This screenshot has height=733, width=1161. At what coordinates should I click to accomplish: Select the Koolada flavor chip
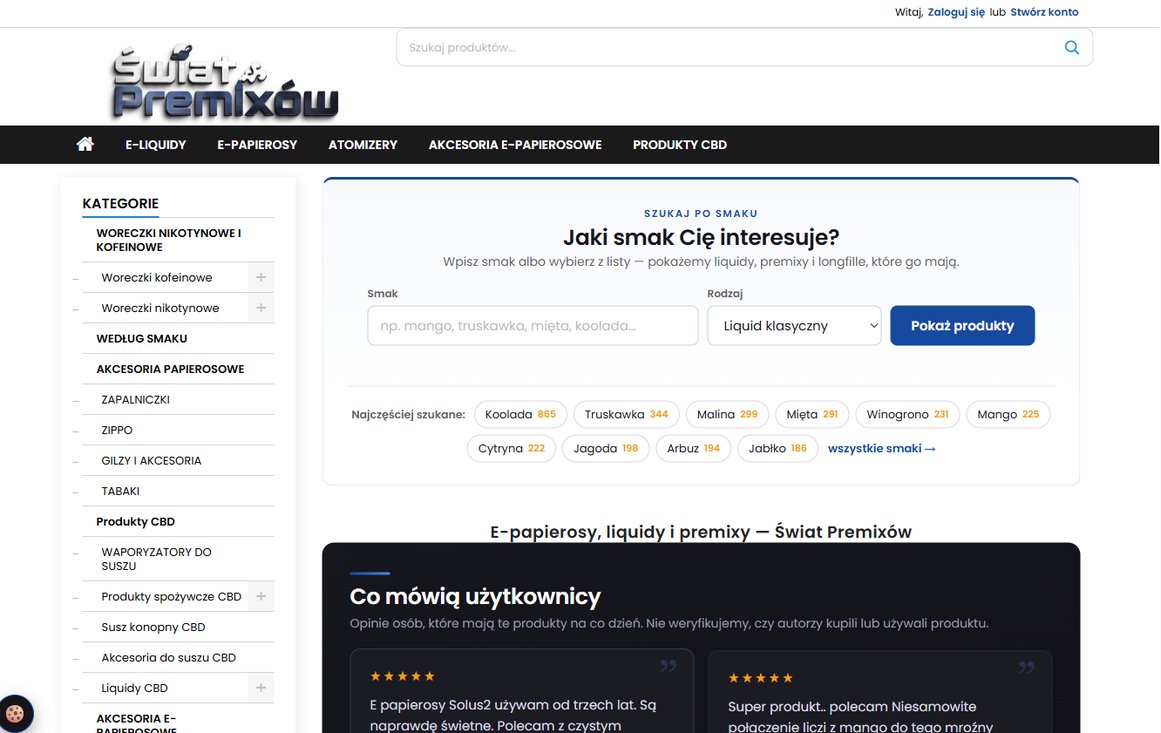click(x=521, y=415)
